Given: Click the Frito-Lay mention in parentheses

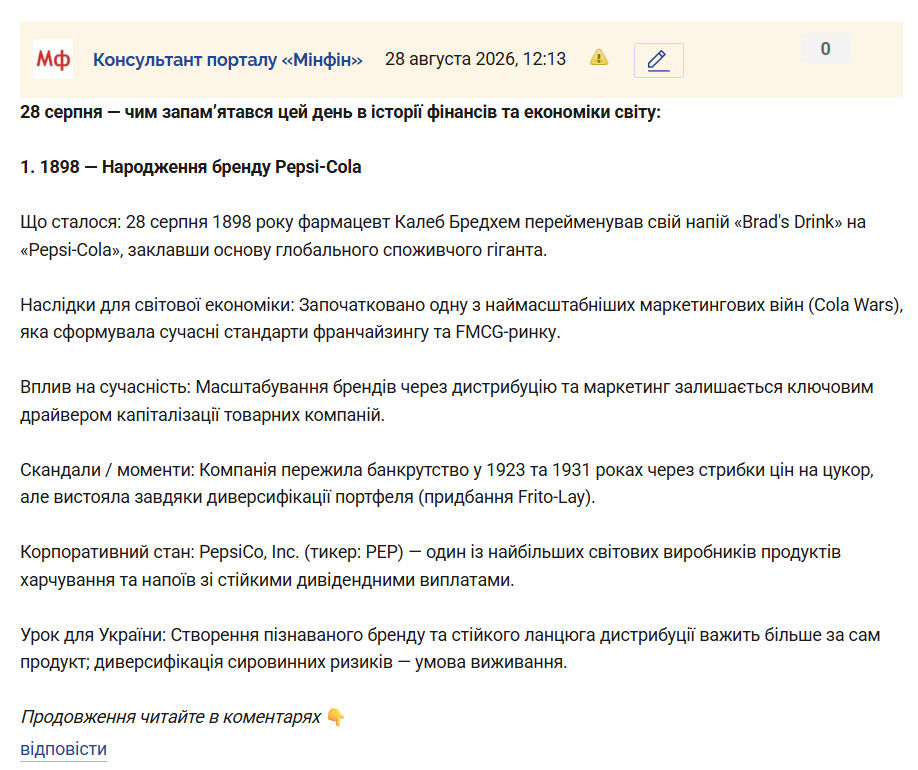Looking at the screenshot, I should click(553, 498).
